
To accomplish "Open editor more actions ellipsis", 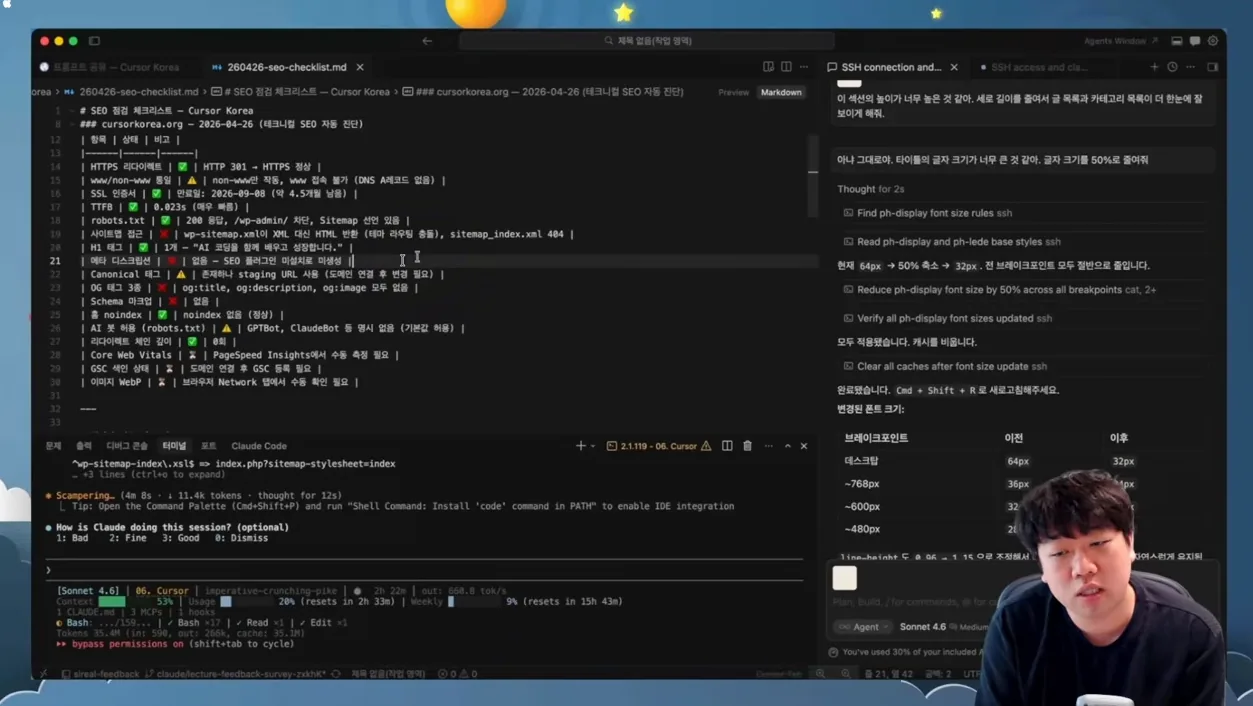I will [804, 67].
